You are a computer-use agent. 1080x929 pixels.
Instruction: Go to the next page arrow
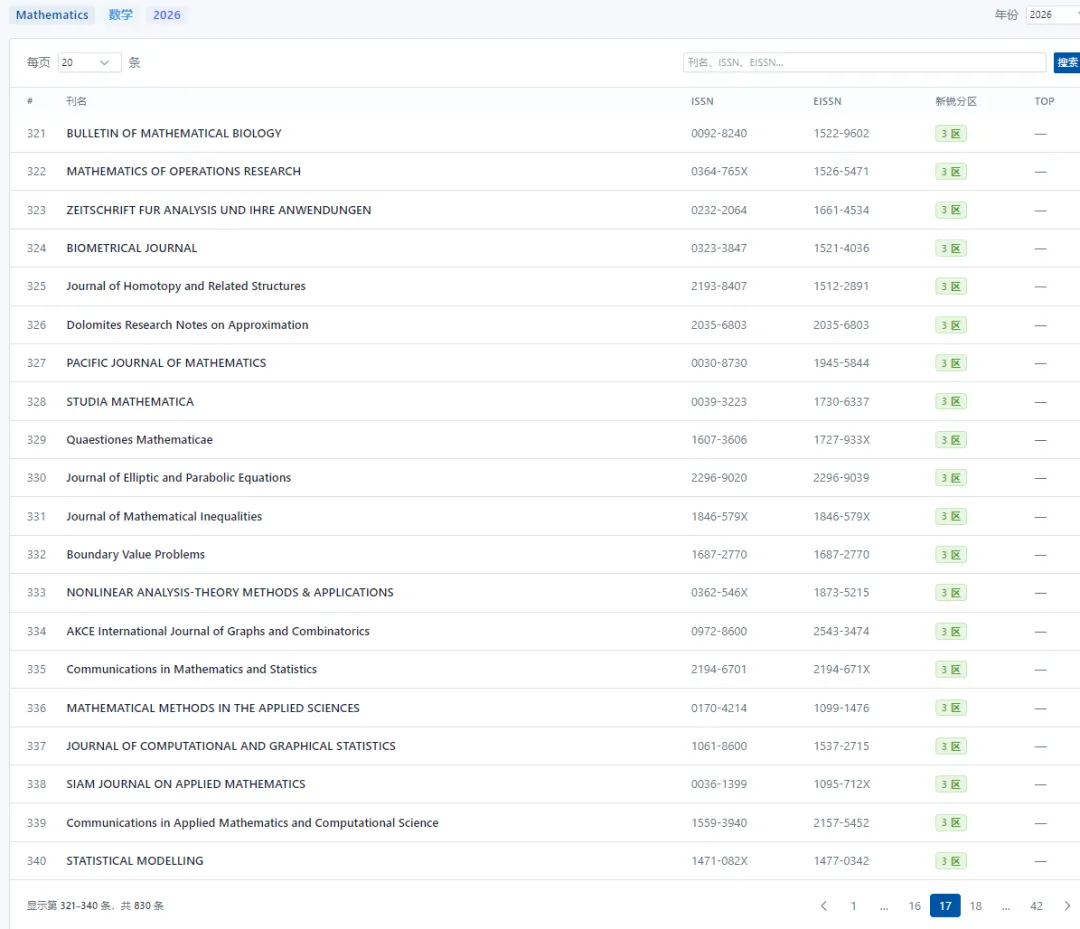point(1067,906)
